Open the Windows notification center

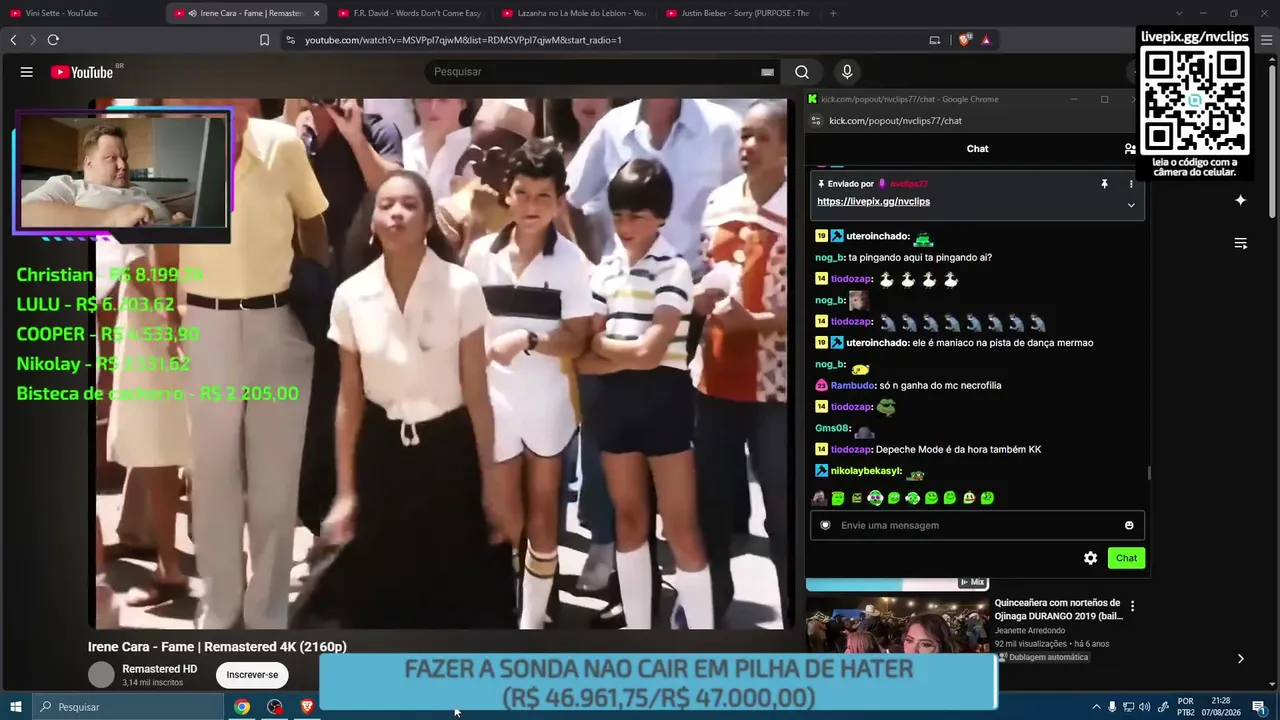1259,707
